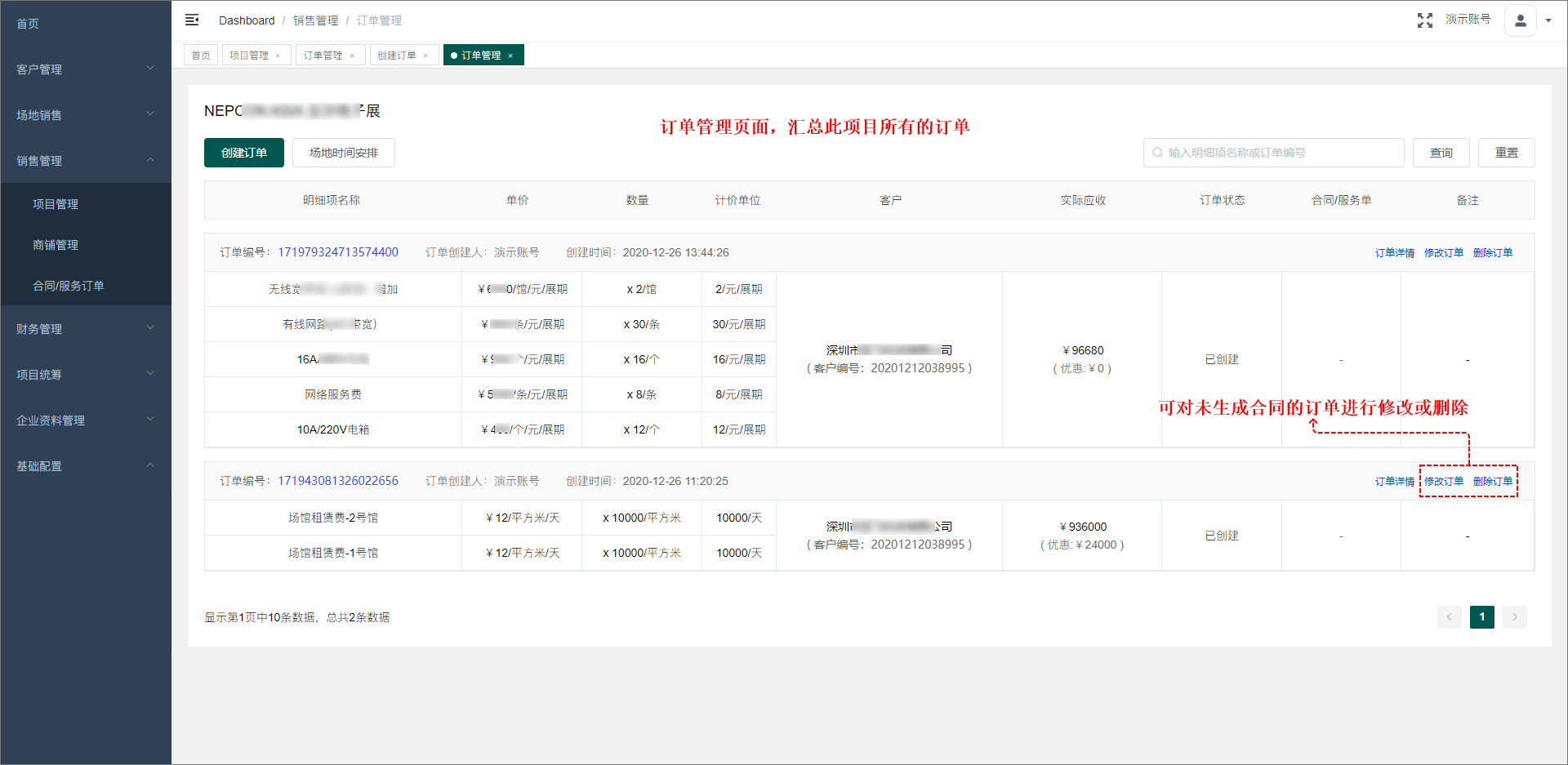Screen dimensions: 1568x765
Task: Click 删除订单 for order 171943081326022656
Action: click(x=1493, y=482)
